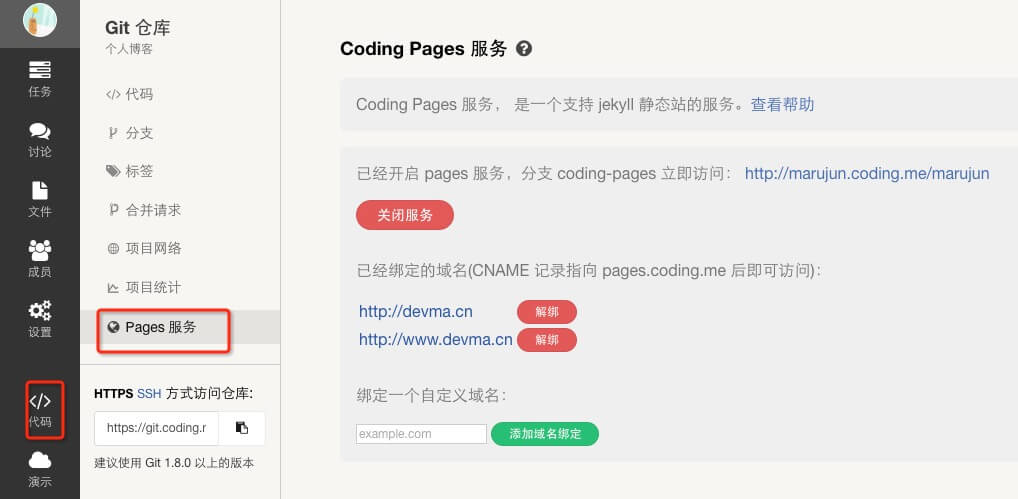Click the copy repository URL icon

[x=242, y=428]
